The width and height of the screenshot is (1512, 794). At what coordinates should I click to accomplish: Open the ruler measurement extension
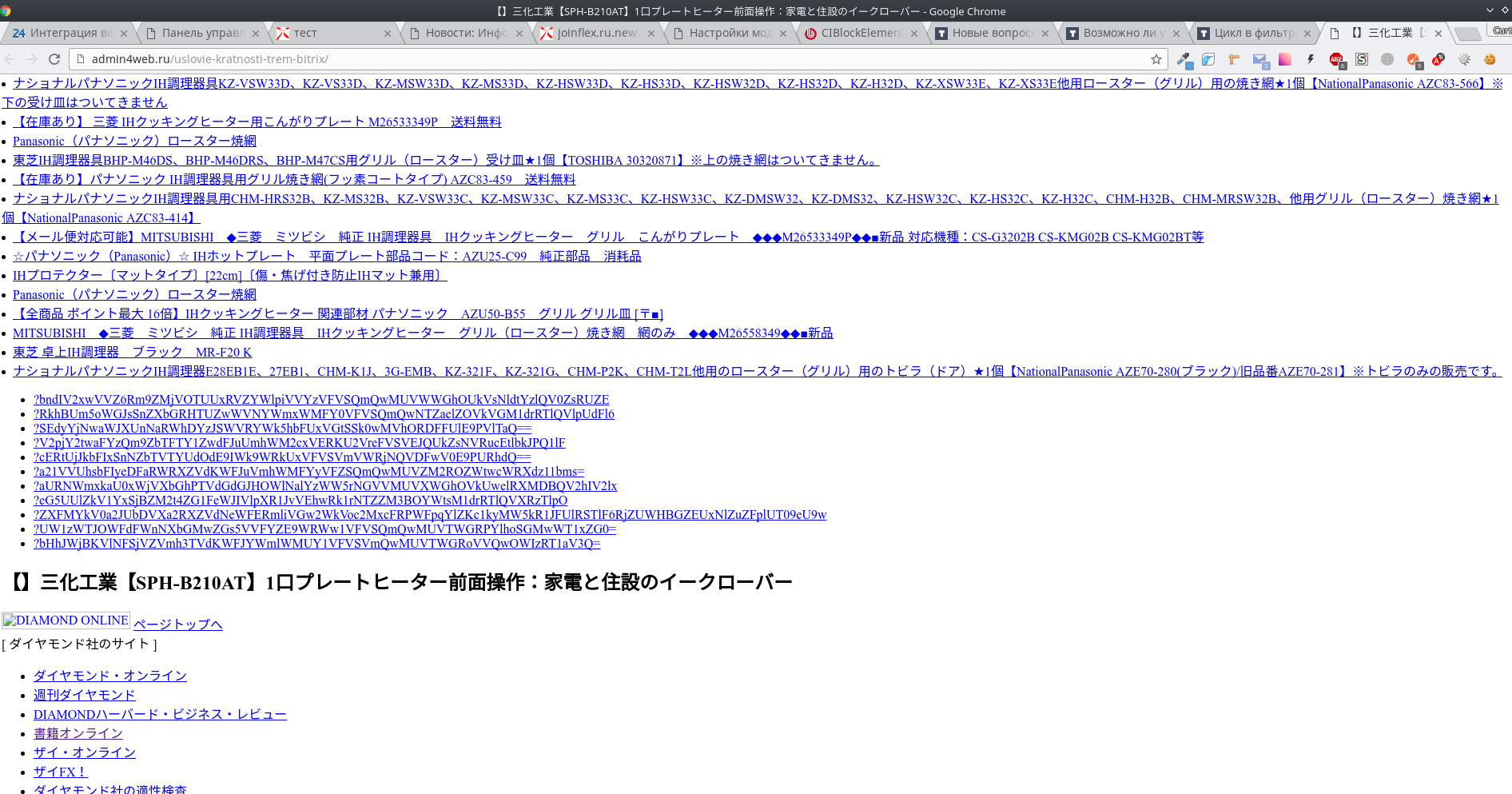click(1234, 59)
